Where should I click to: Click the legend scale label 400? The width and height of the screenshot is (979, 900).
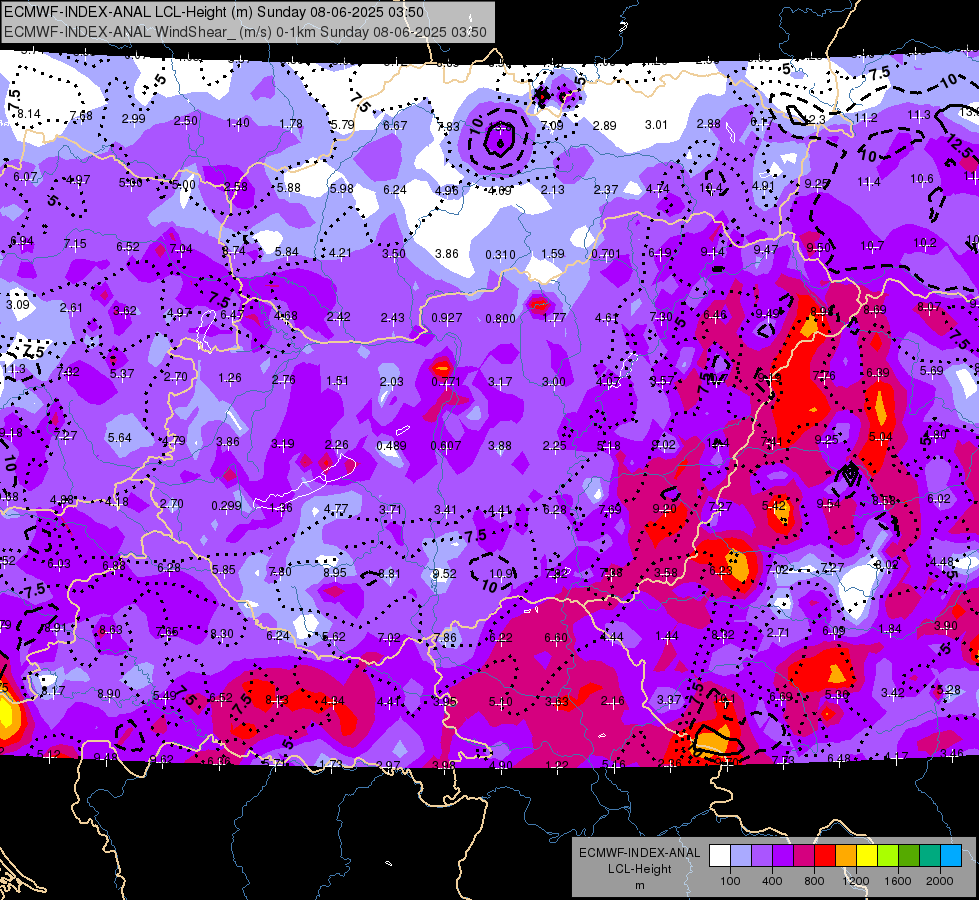pyautogui.click(x=772, y=881)
